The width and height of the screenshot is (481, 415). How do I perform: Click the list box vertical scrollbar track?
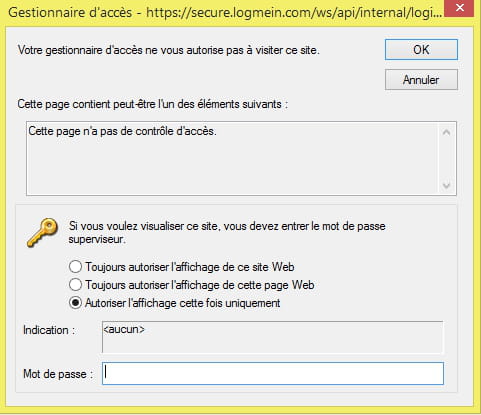click(446, 159)
